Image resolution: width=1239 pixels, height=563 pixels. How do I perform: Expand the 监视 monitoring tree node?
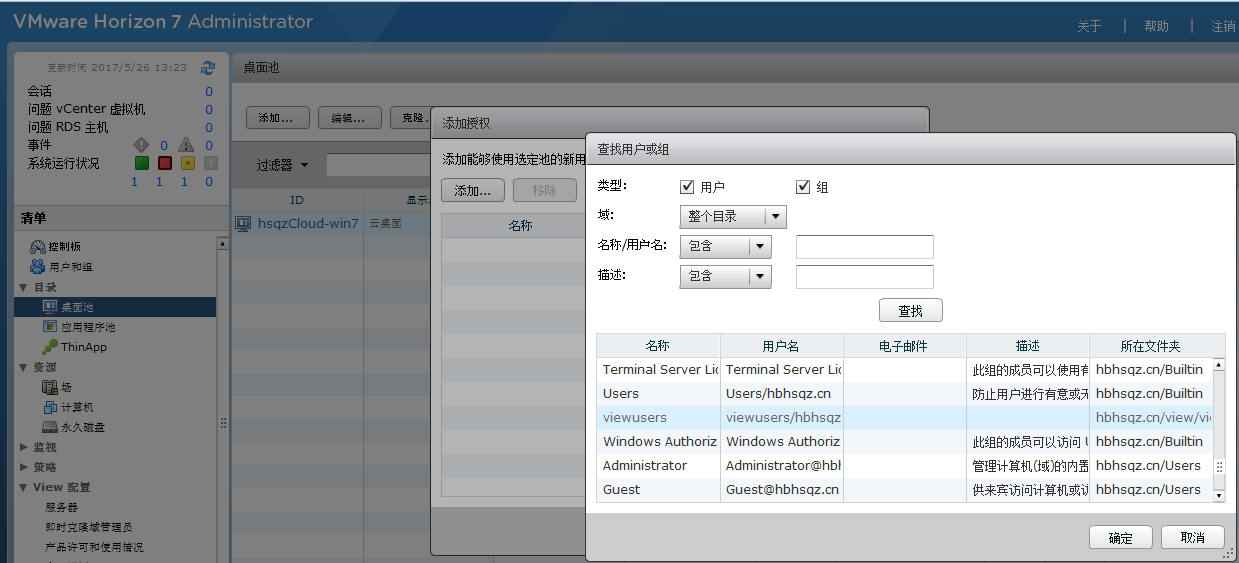(x=24, y=447)
